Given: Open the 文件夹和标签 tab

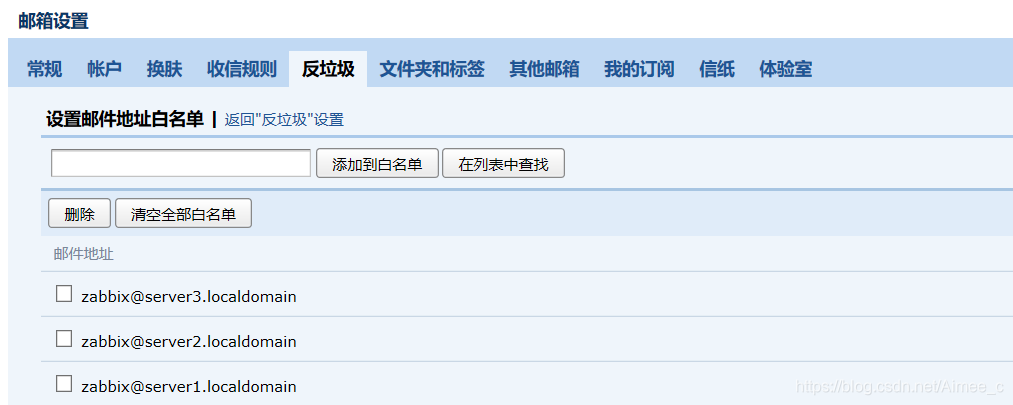Looking at the screenshot, I should pyautogui.click(x=432, y=69).
